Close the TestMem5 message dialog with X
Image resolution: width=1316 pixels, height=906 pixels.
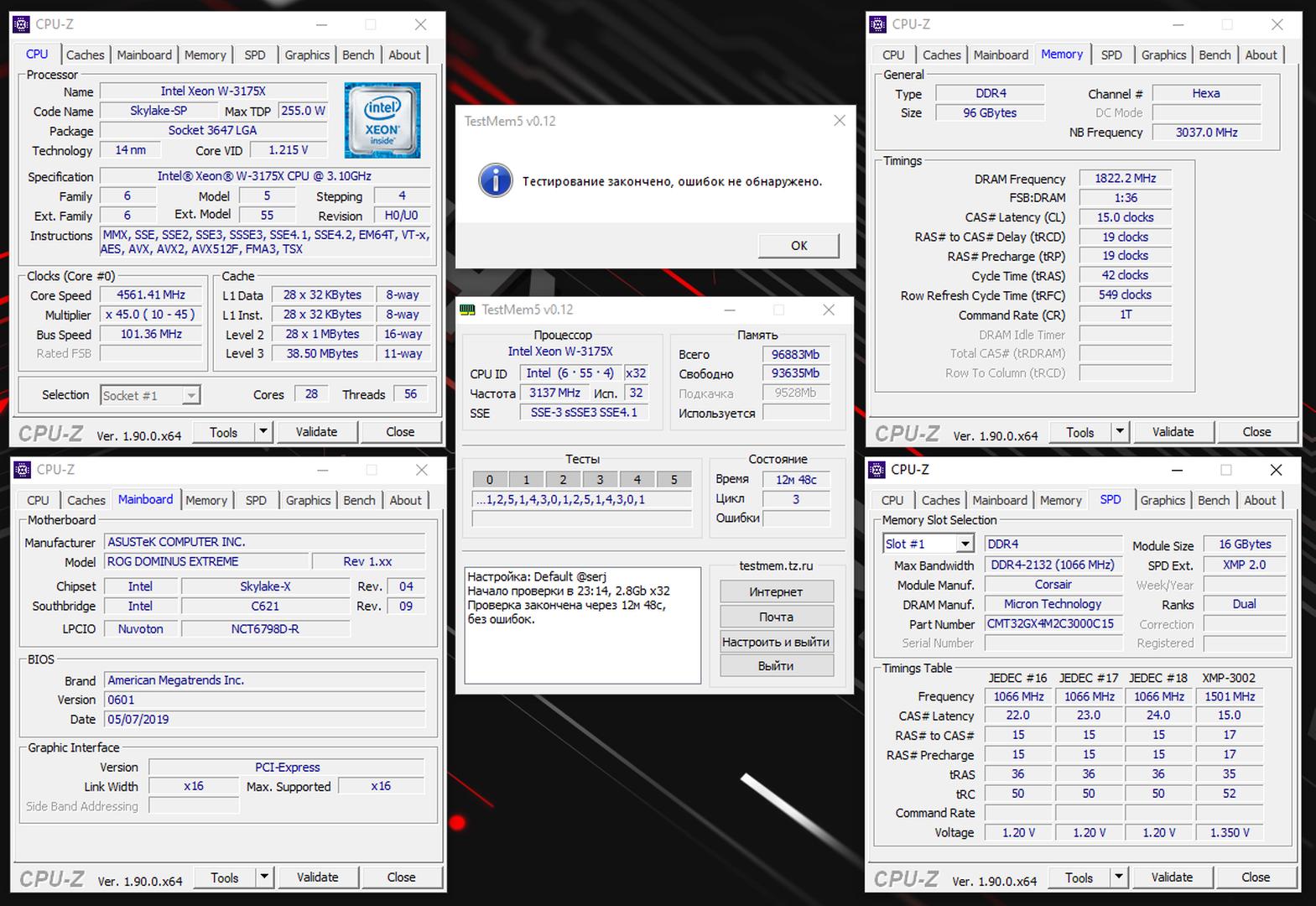tap(840, 121)
